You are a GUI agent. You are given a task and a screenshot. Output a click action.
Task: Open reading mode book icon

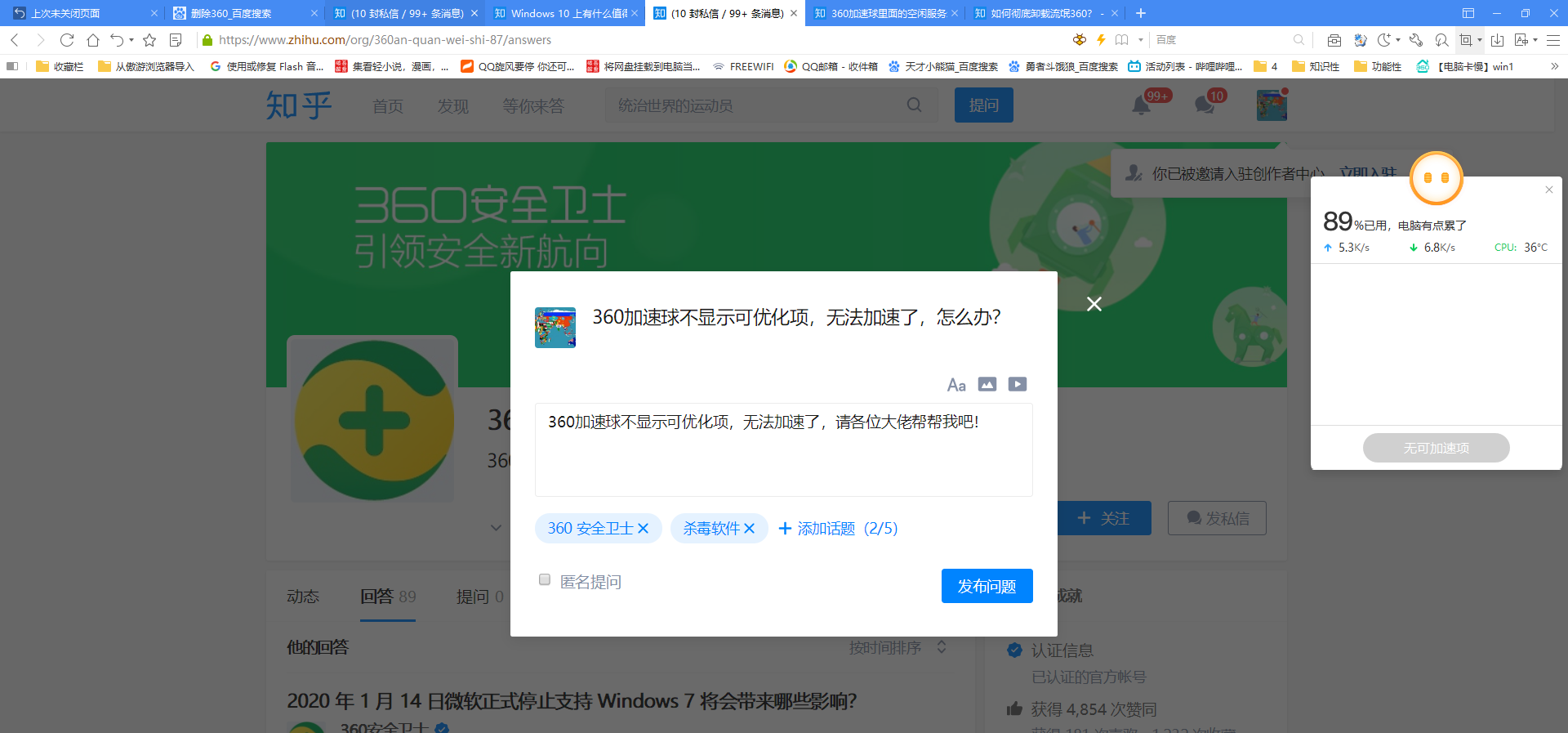tap(1122, 40)
